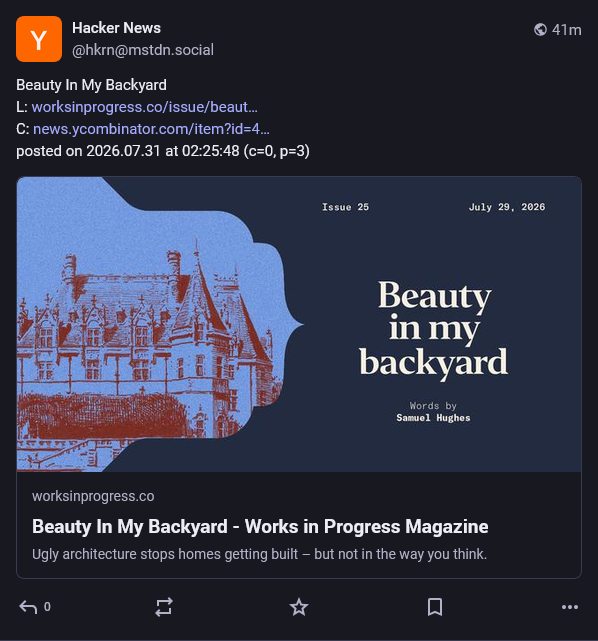Click the link card title Beauty In My Backyard - Works in Progress Magazine
The width and height of the screenshot is (598, 641).
[x=260, y=527]
